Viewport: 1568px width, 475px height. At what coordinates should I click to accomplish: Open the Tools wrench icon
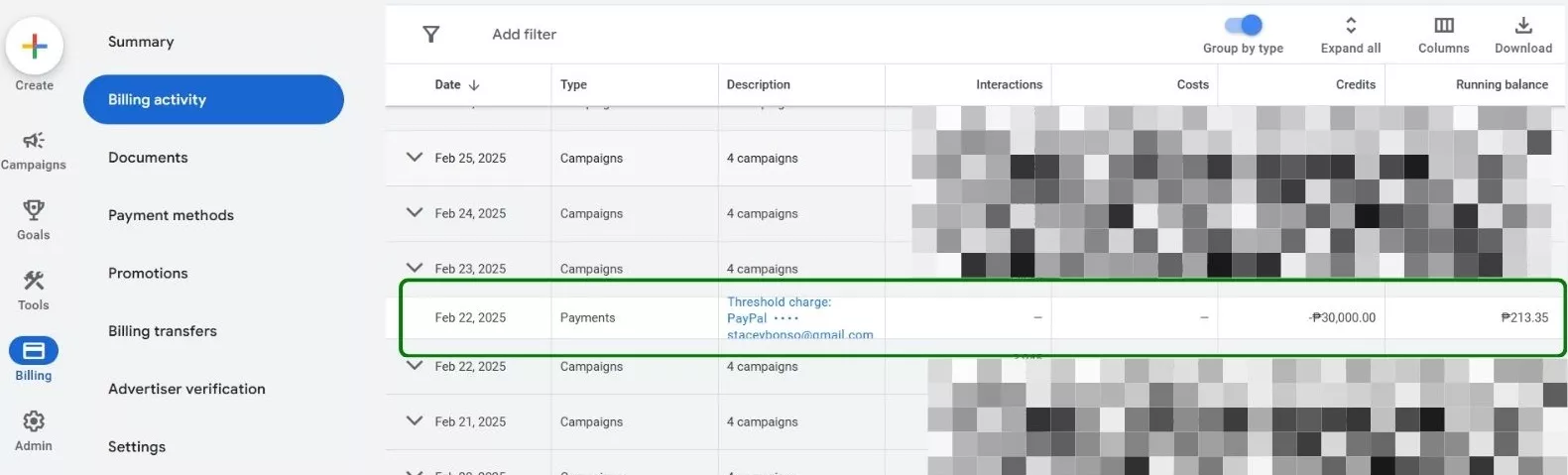[x=34, y=281]
